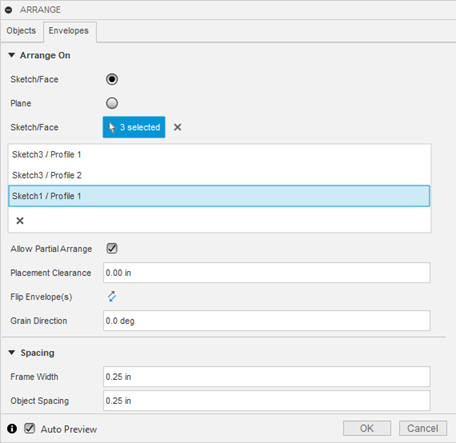This screenshot has width=456, height=443.
Task: Select the Sketch3 / Profile 1 row
Action: point(219,155)
